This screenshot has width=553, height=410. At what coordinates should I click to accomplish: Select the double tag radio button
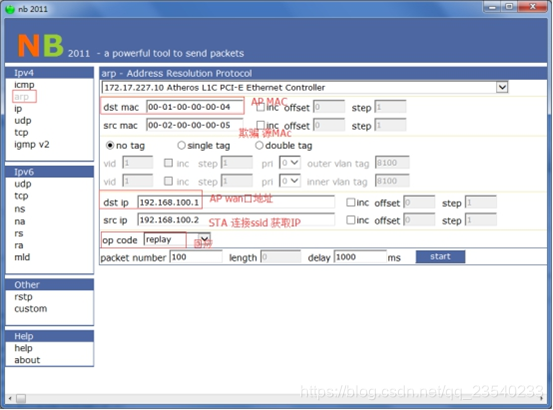pyautogui.click(x=259, y=145)
